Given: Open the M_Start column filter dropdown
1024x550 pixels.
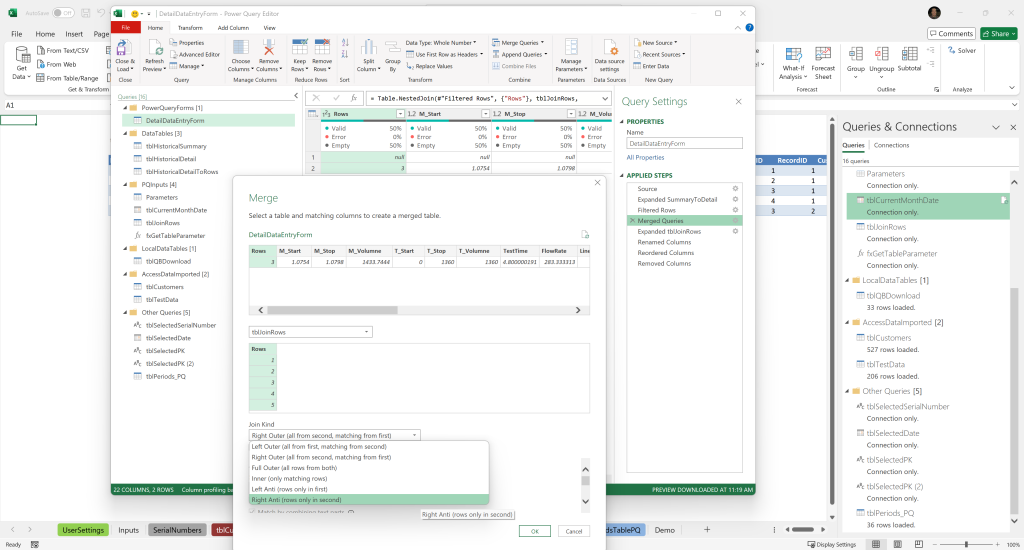Looking at the screenshot, I should point(485,114).
